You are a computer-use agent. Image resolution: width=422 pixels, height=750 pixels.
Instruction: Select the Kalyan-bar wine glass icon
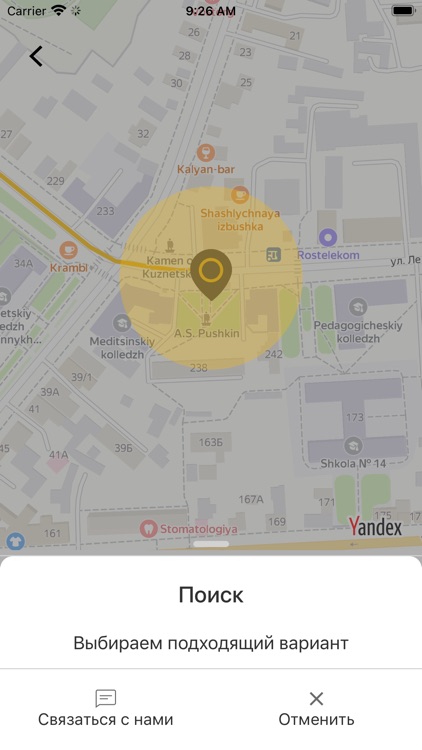point(206,154)
